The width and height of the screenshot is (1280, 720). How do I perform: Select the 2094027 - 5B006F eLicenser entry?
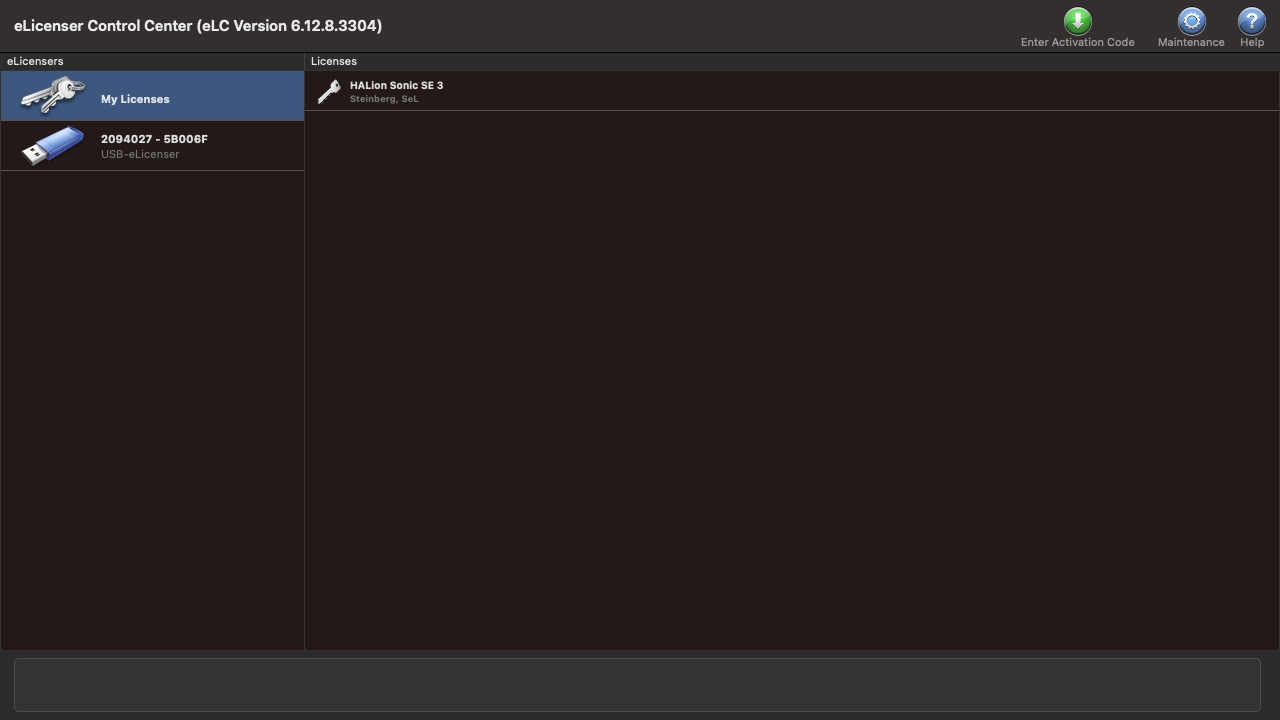(152, 146)
